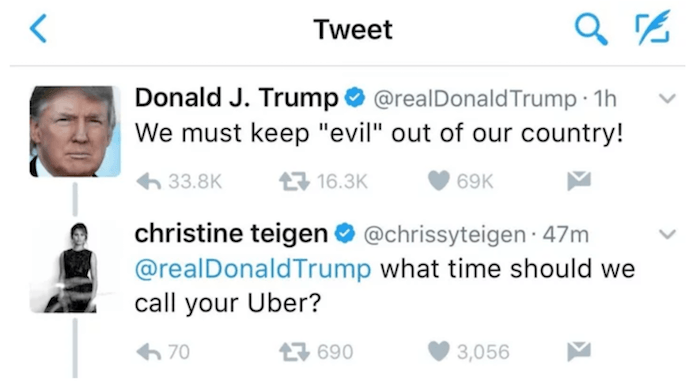Open search with the magnifier icon
The width and height of the screenshot is (700, 382).
591,29
